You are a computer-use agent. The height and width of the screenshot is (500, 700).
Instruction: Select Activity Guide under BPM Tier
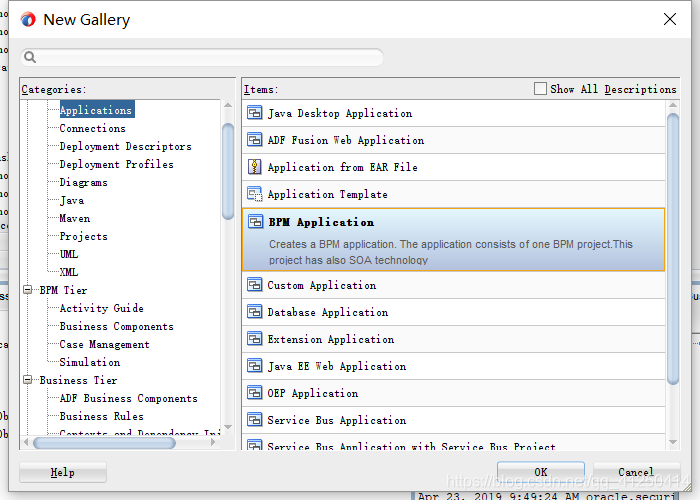click(x=102, y=308)
